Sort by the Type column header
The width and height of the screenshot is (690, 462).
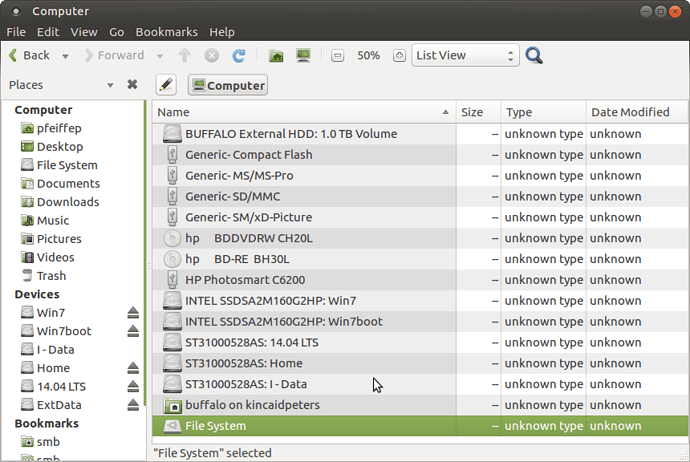point(543,112)
